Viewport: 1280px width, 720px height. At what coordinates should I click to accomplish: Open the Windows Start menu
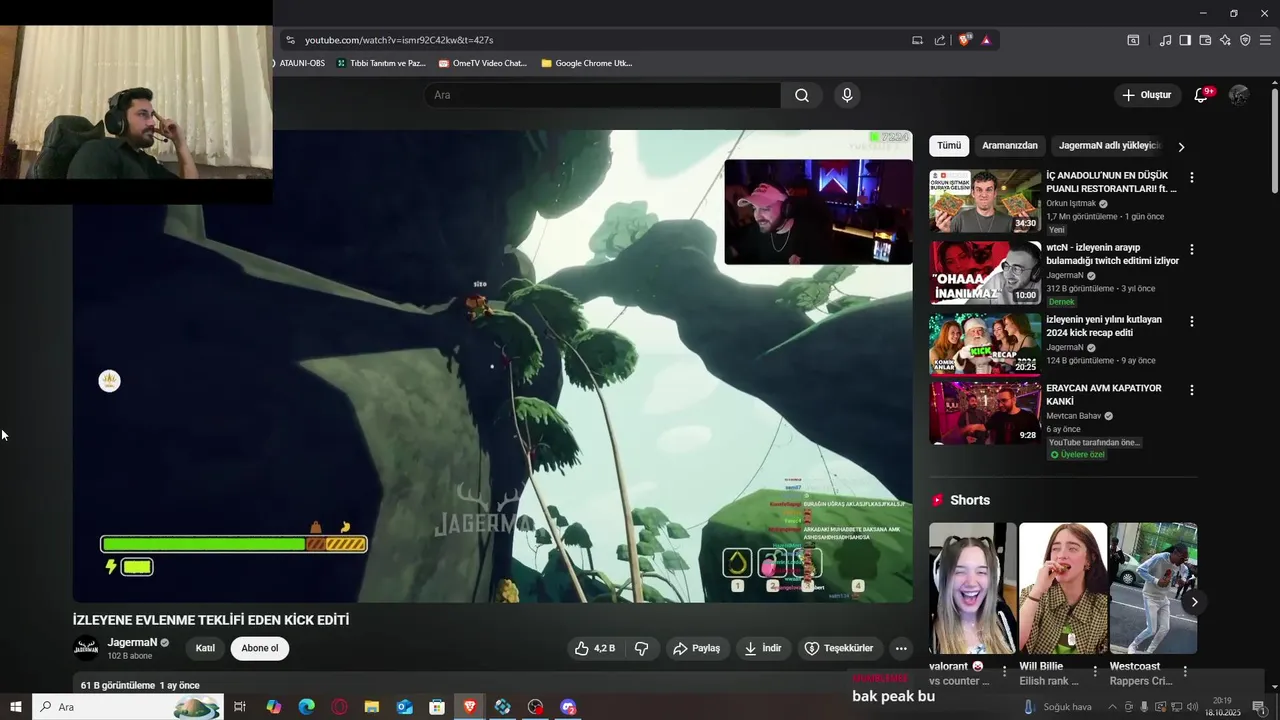pos(16,707)
